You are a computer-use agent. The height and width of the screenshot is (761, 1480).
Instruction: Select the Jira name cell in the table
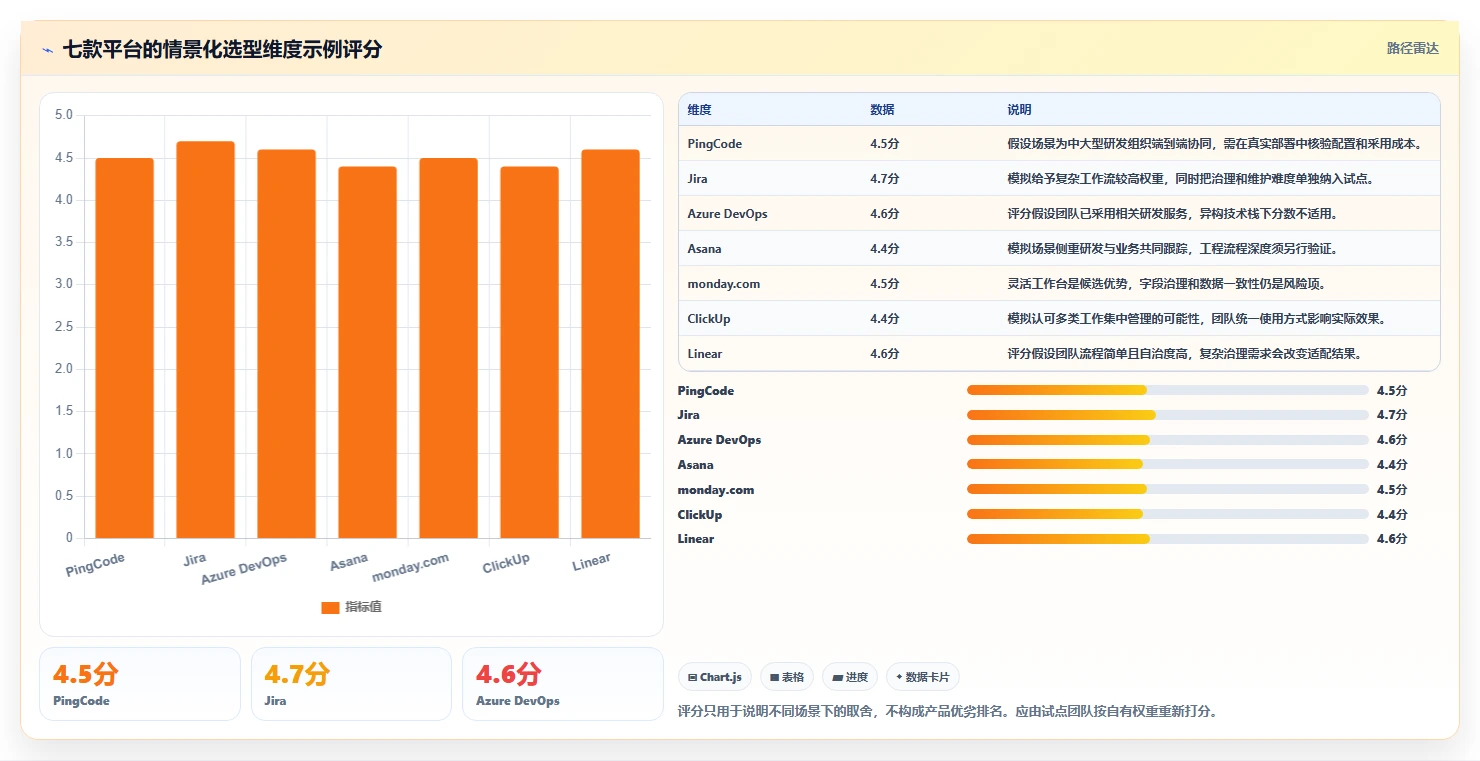coord(699,179)
